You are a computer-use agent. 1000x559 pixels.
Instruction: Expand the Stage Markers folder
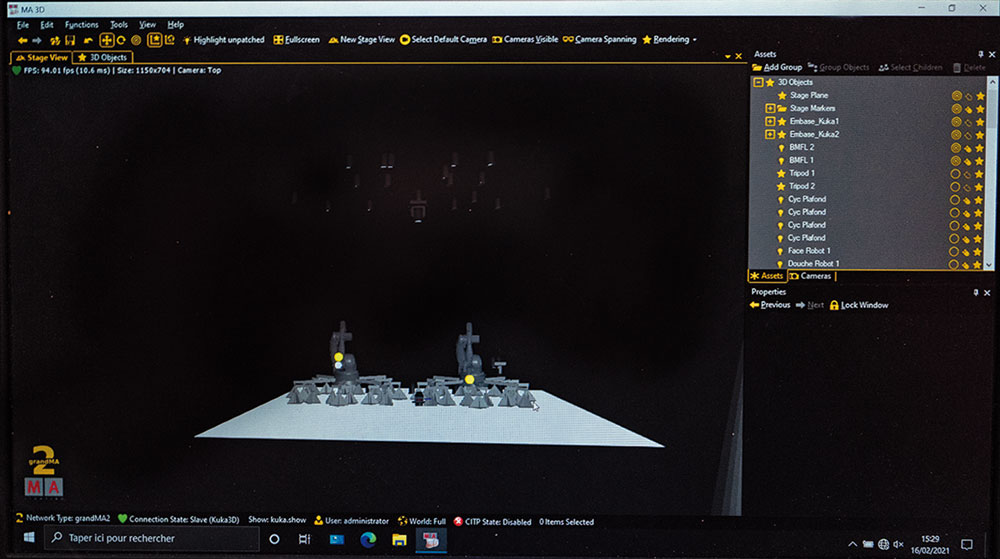coord(770,108)
